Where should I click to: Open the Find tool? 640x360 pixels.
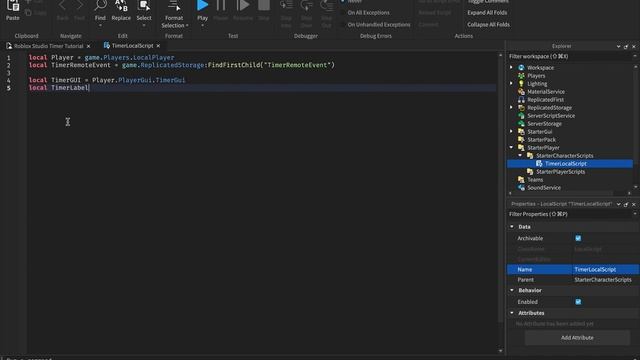(x=100, y=6)
